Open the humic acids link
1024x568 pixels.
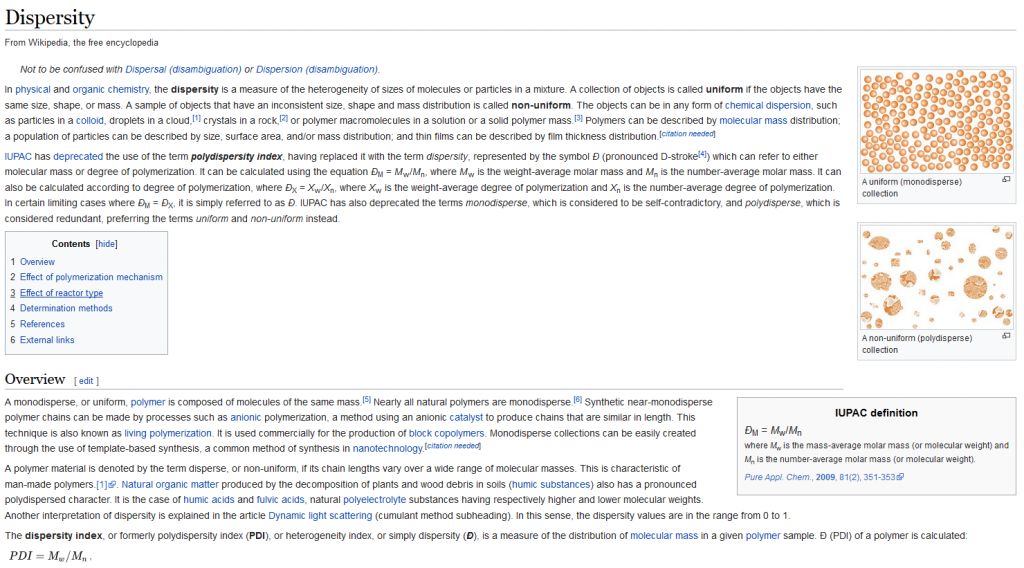(x=208, y=500)
